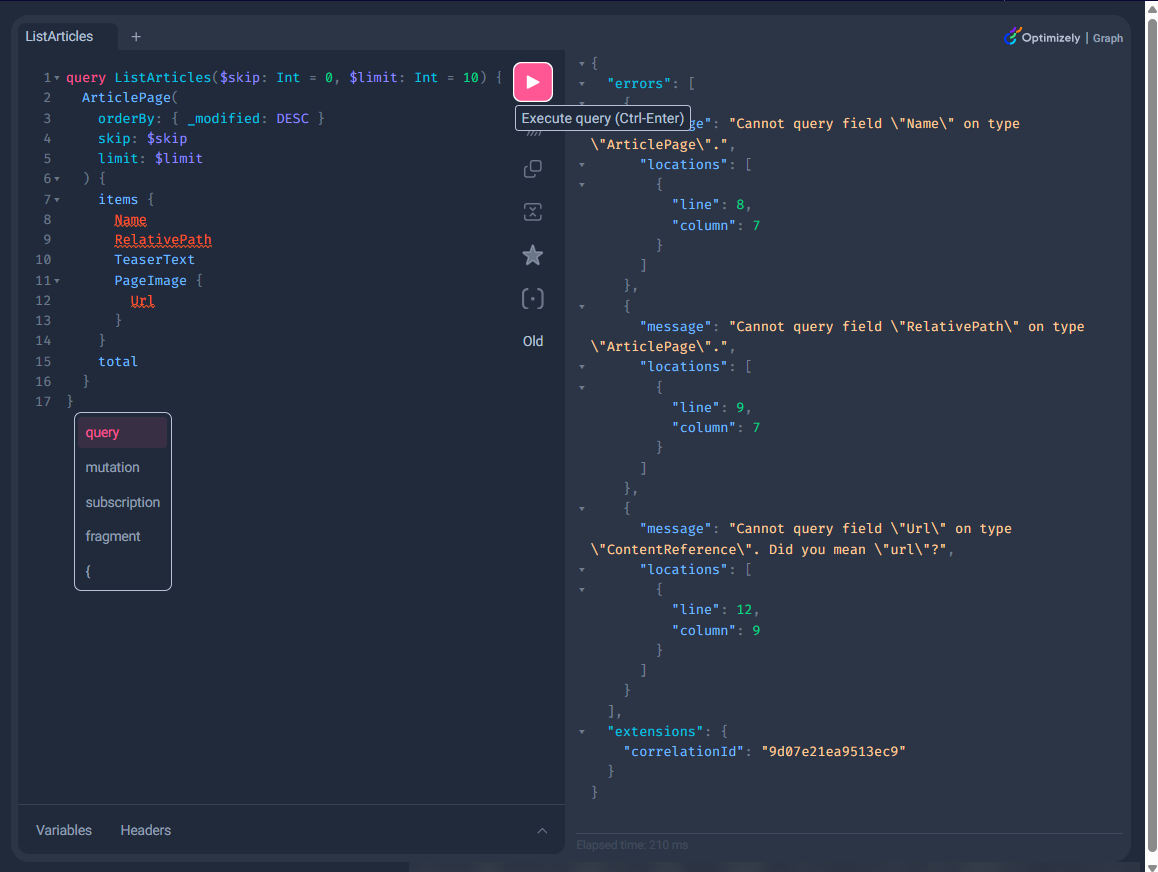This screenshot has height=872, width=1158.
Task: Fold the query at line 1 arrow
Action: tap(57, 78)
